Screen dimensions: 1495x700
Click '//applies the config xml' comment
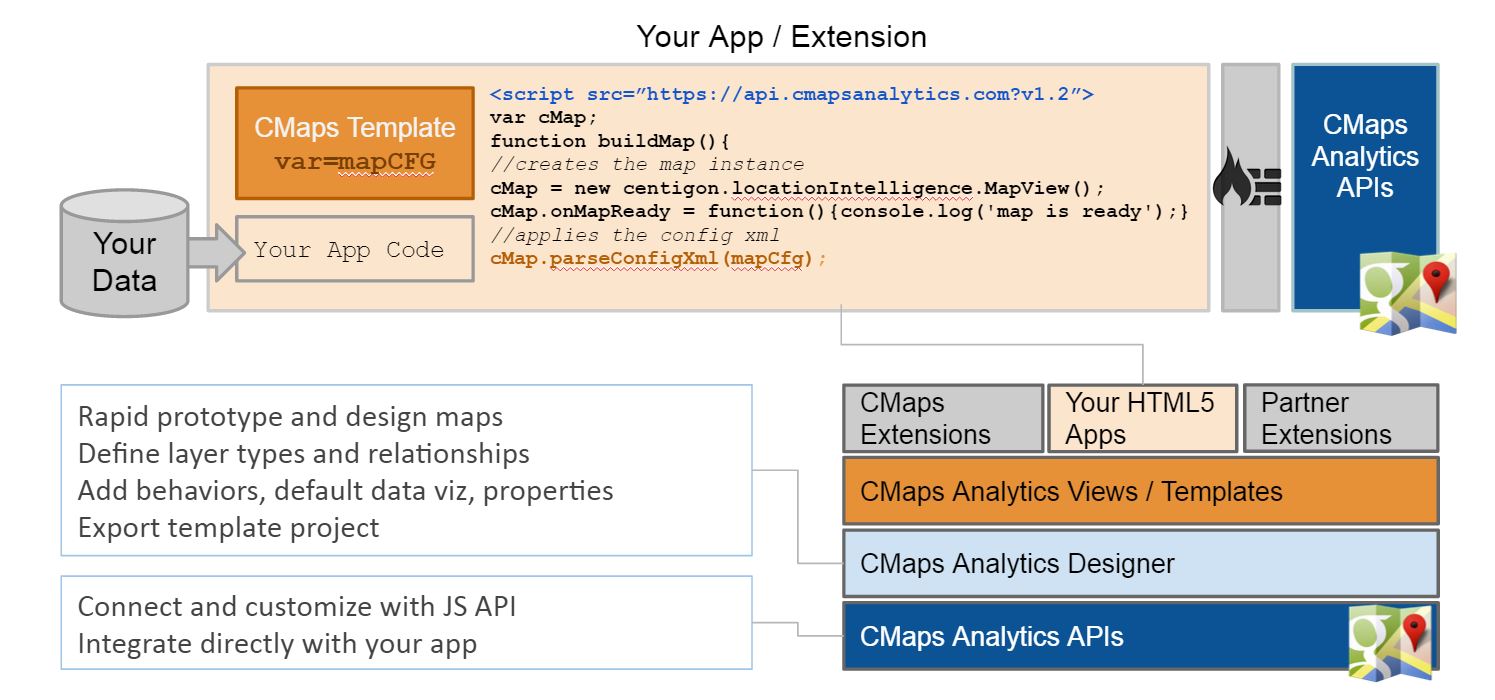click(x=635, y=235)
